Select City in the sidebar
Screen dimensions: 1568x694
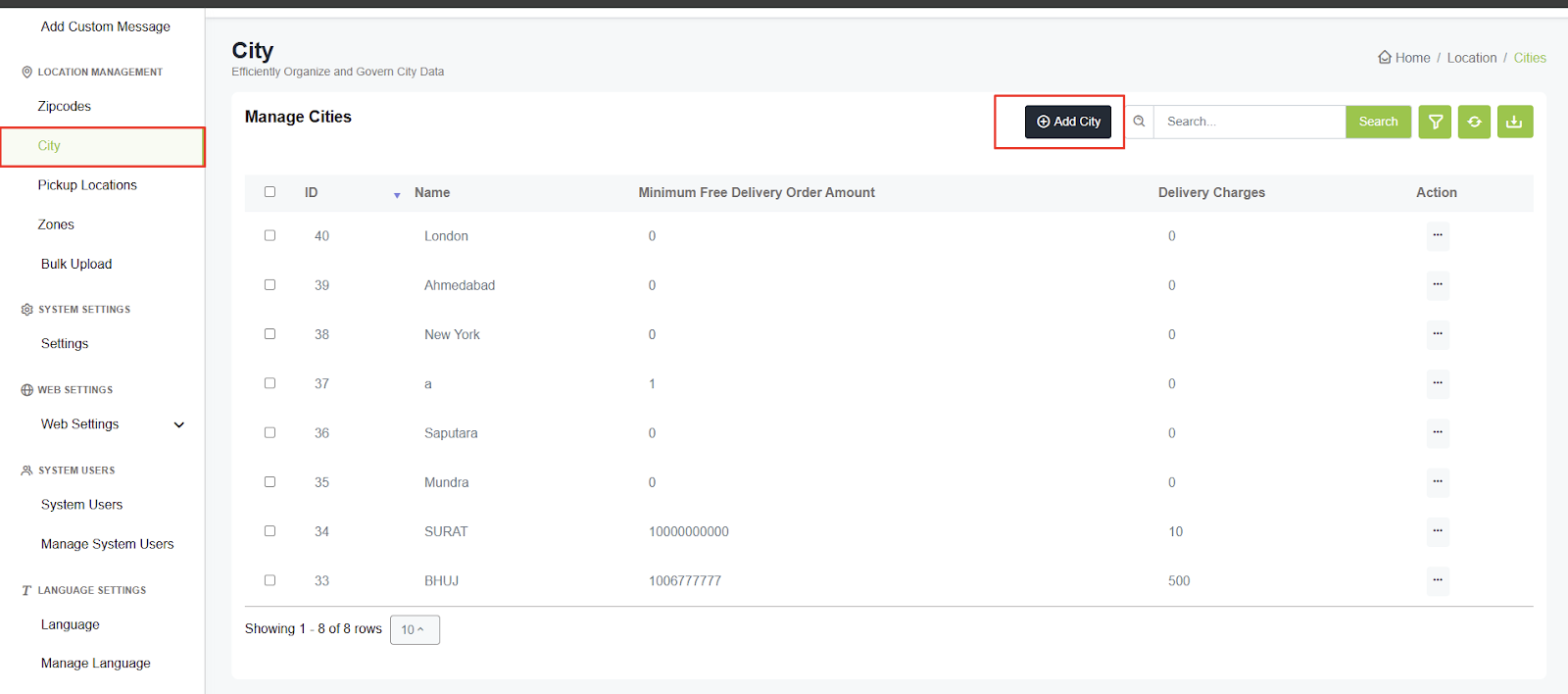click(49, 146)
